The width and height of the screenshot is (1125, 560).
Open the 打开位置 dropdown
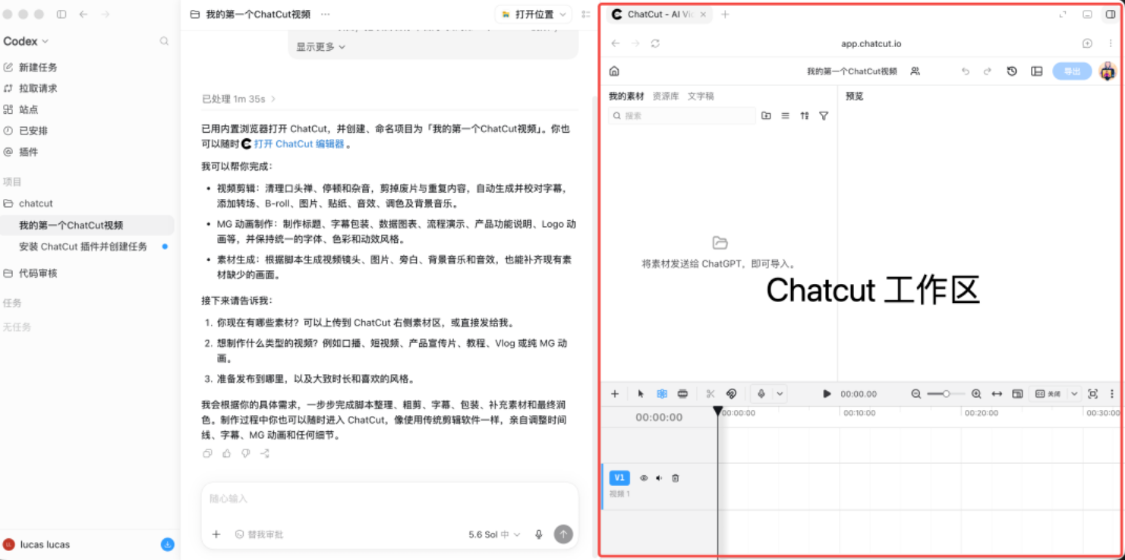pyautogui.click(x=532, y=14)
